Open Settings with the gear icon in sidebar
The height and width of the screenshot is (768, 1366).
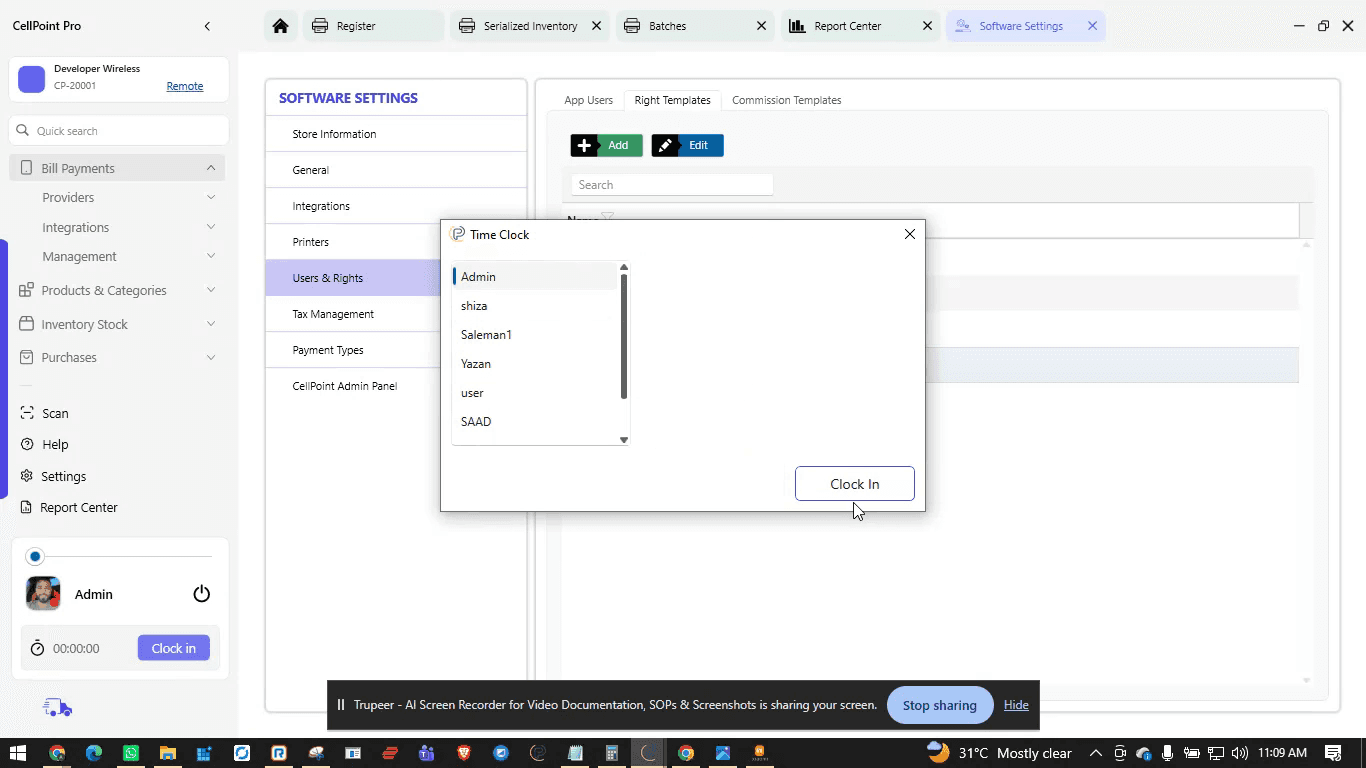click(53, 476)
